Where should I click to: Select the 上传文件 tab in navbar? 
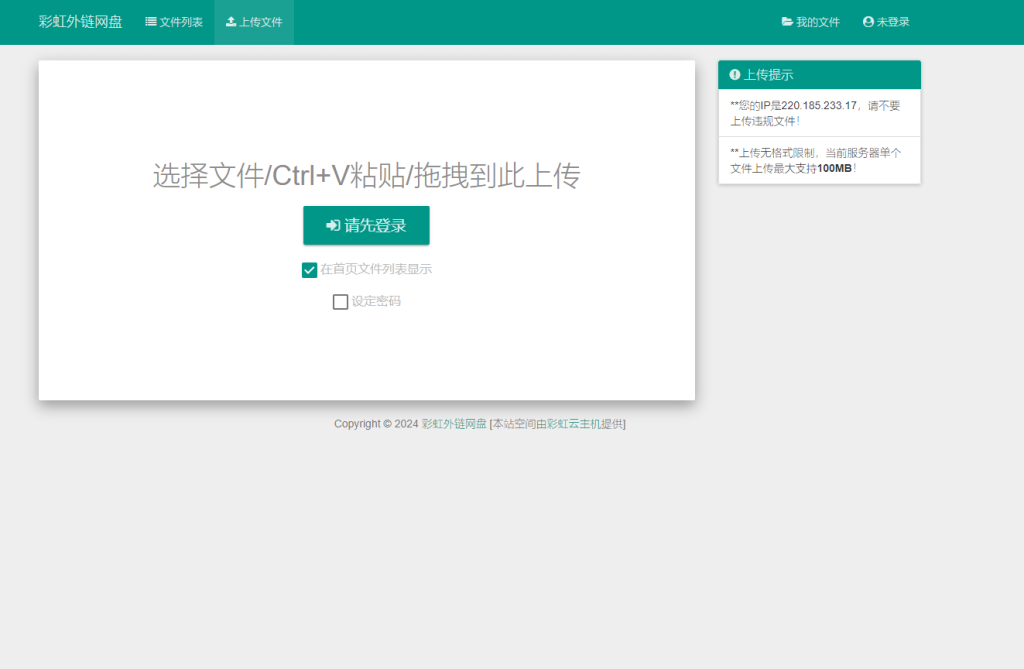(x=254, y=22)
